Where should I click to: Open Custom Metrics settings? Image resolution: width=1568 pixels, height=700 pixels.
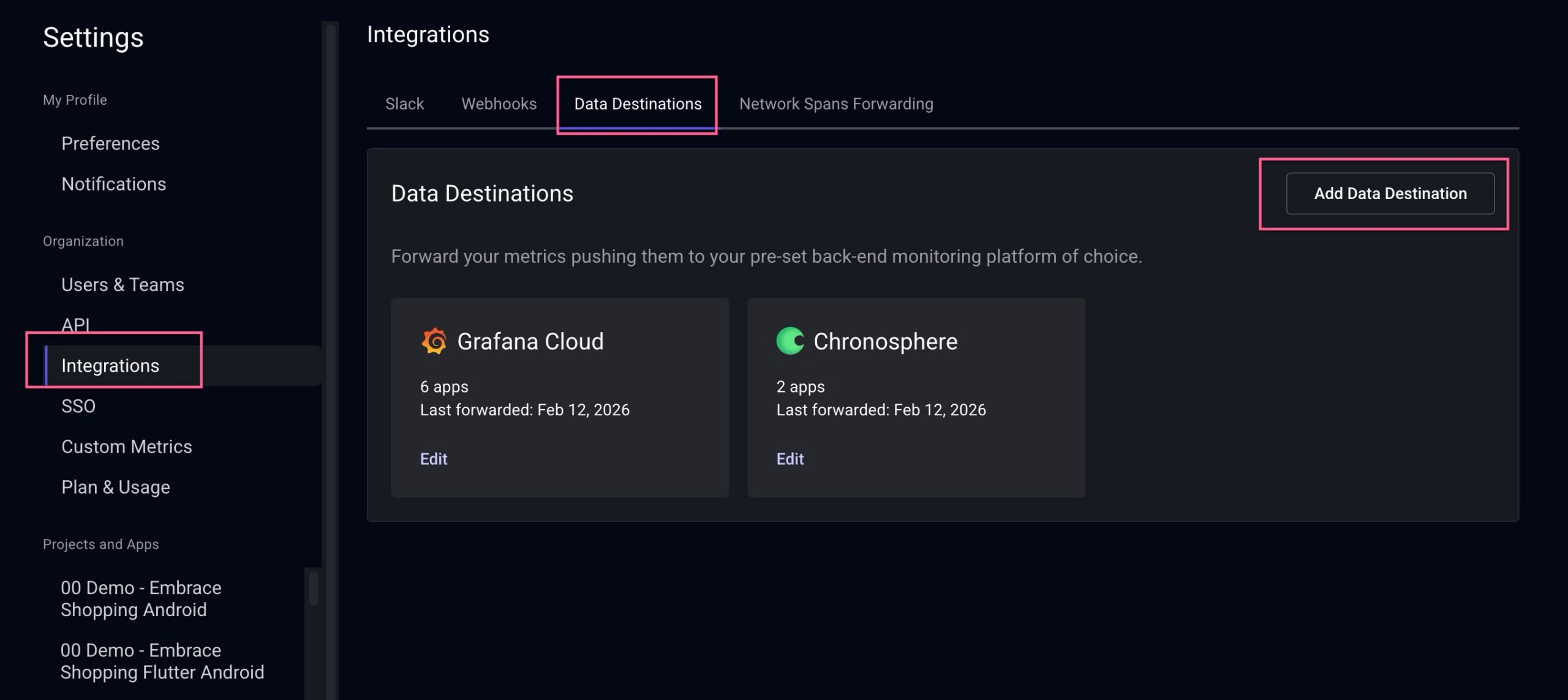point(126,446)
